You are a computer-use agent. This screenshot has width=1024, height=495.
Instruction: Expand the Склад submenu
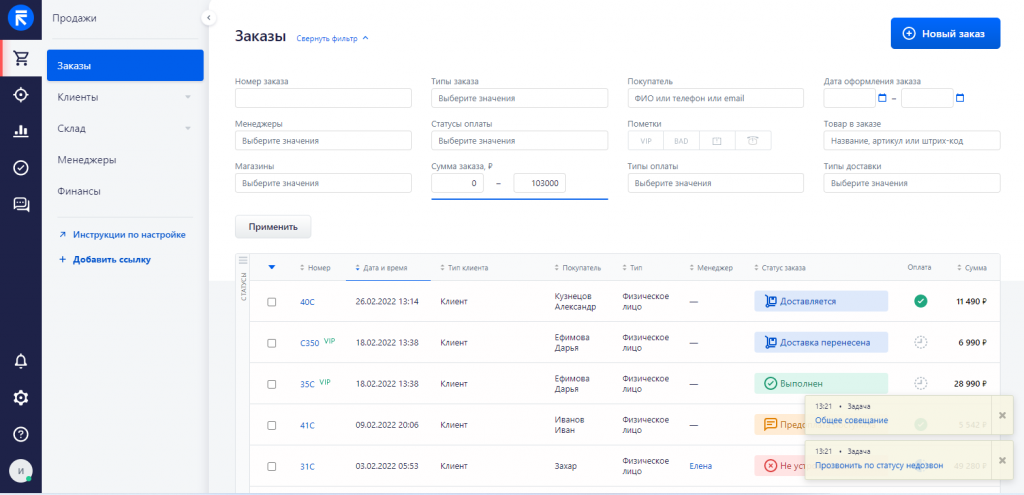click(x=187, y=129)
